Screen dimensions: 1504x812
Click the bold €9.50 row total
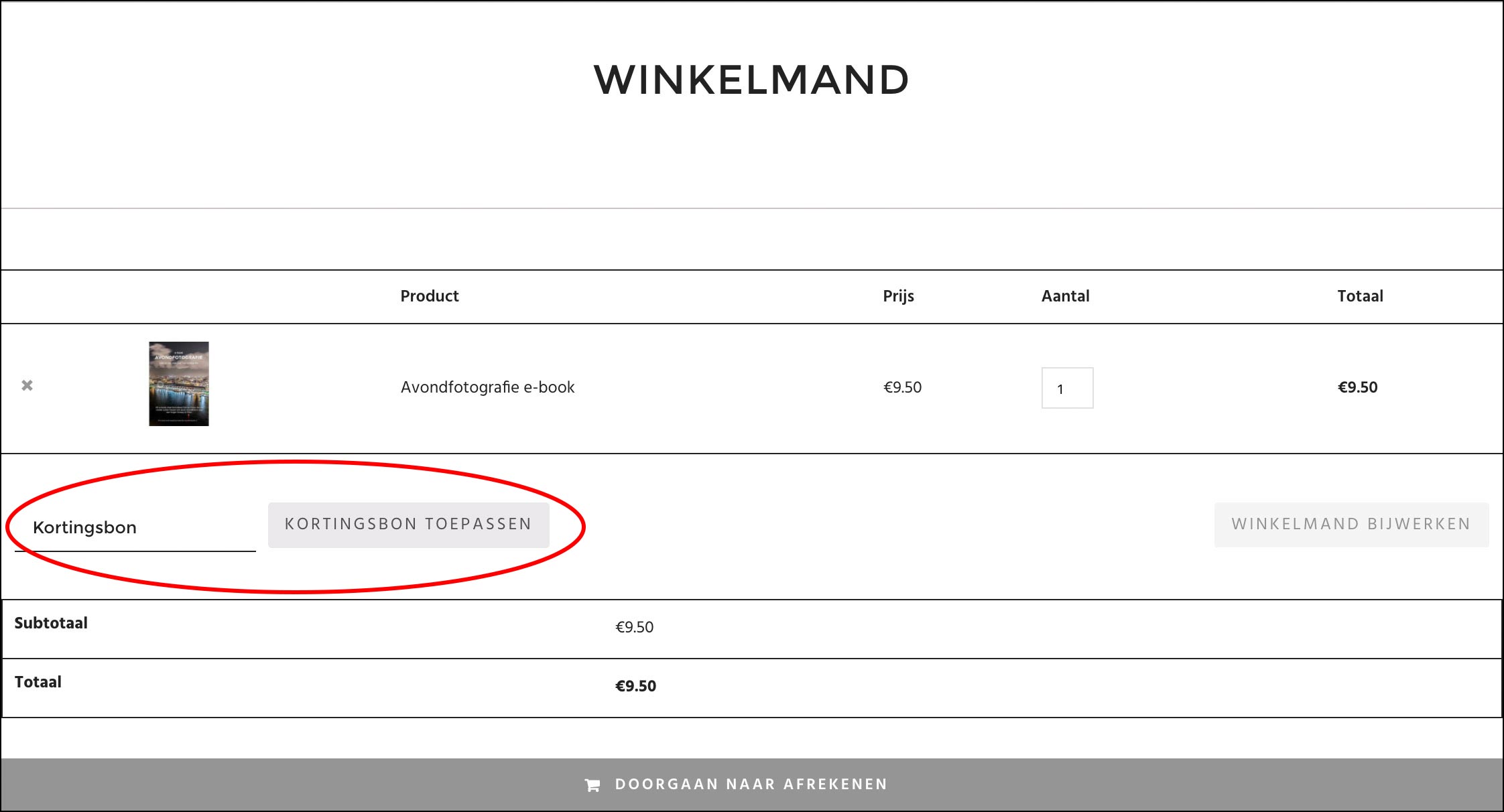pos(1357,387)
